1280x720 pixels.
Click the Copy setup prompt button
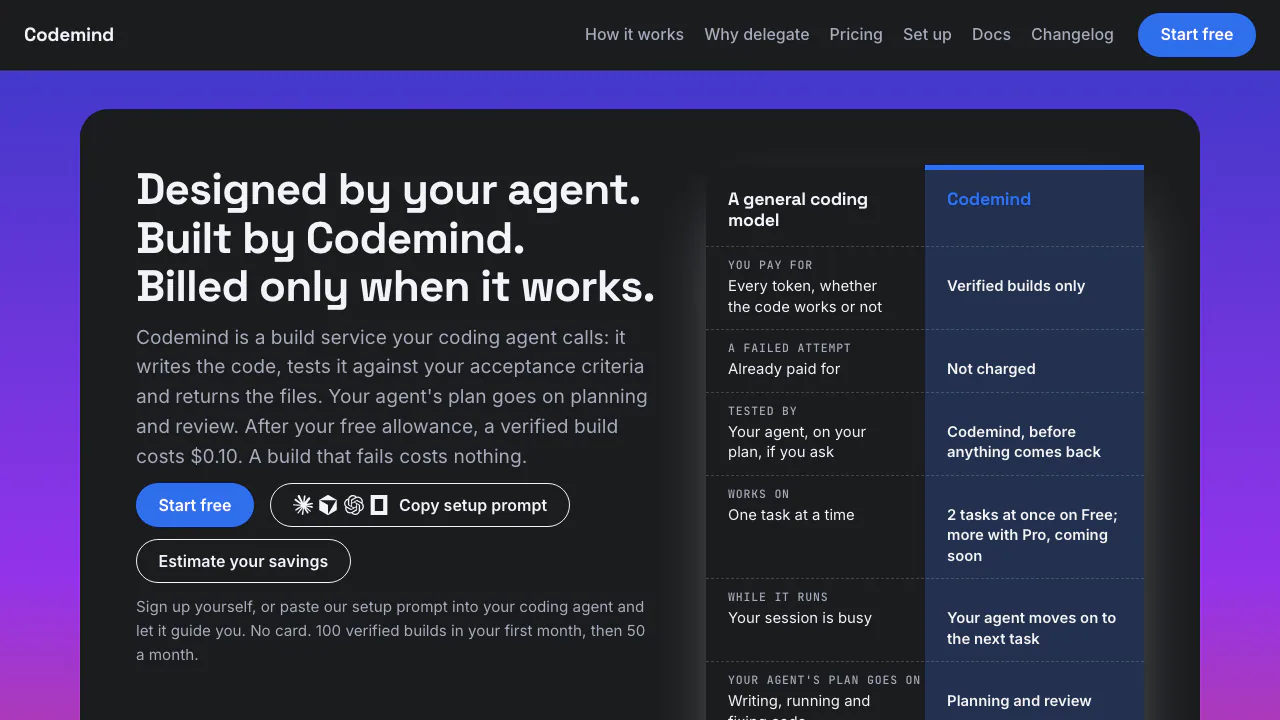point(420,505)
